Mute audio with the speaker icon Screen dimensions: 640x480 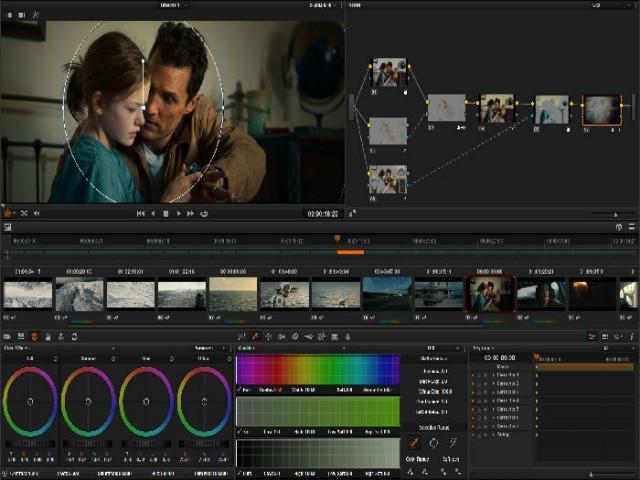[x=37, y=213]
